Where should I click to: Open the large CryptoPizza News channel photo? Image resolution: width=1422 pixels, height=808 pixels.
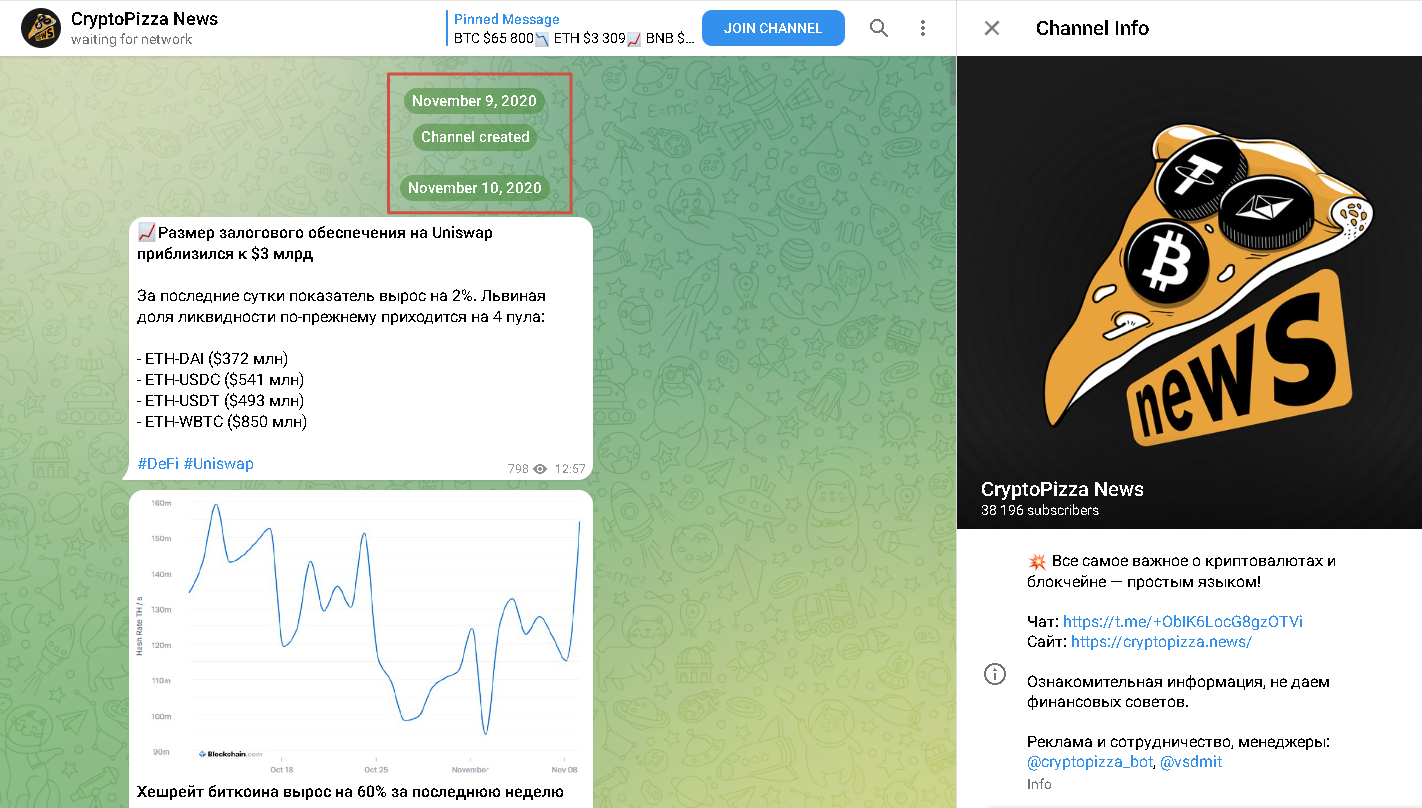pyautogui.click(x=1189, y=292)
